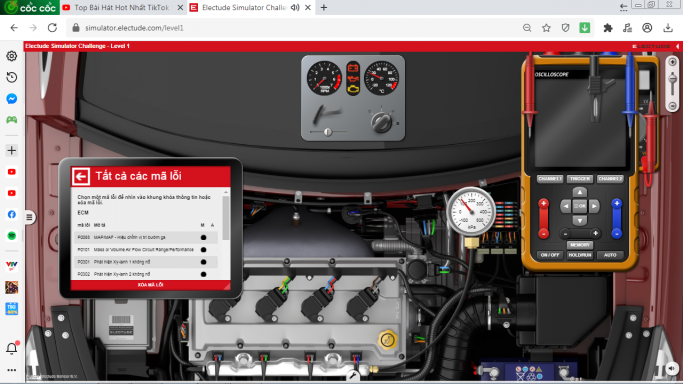Click the fault code list scrollbar
The width and height of the screenshot is (683, 384).
pos(226,217)
